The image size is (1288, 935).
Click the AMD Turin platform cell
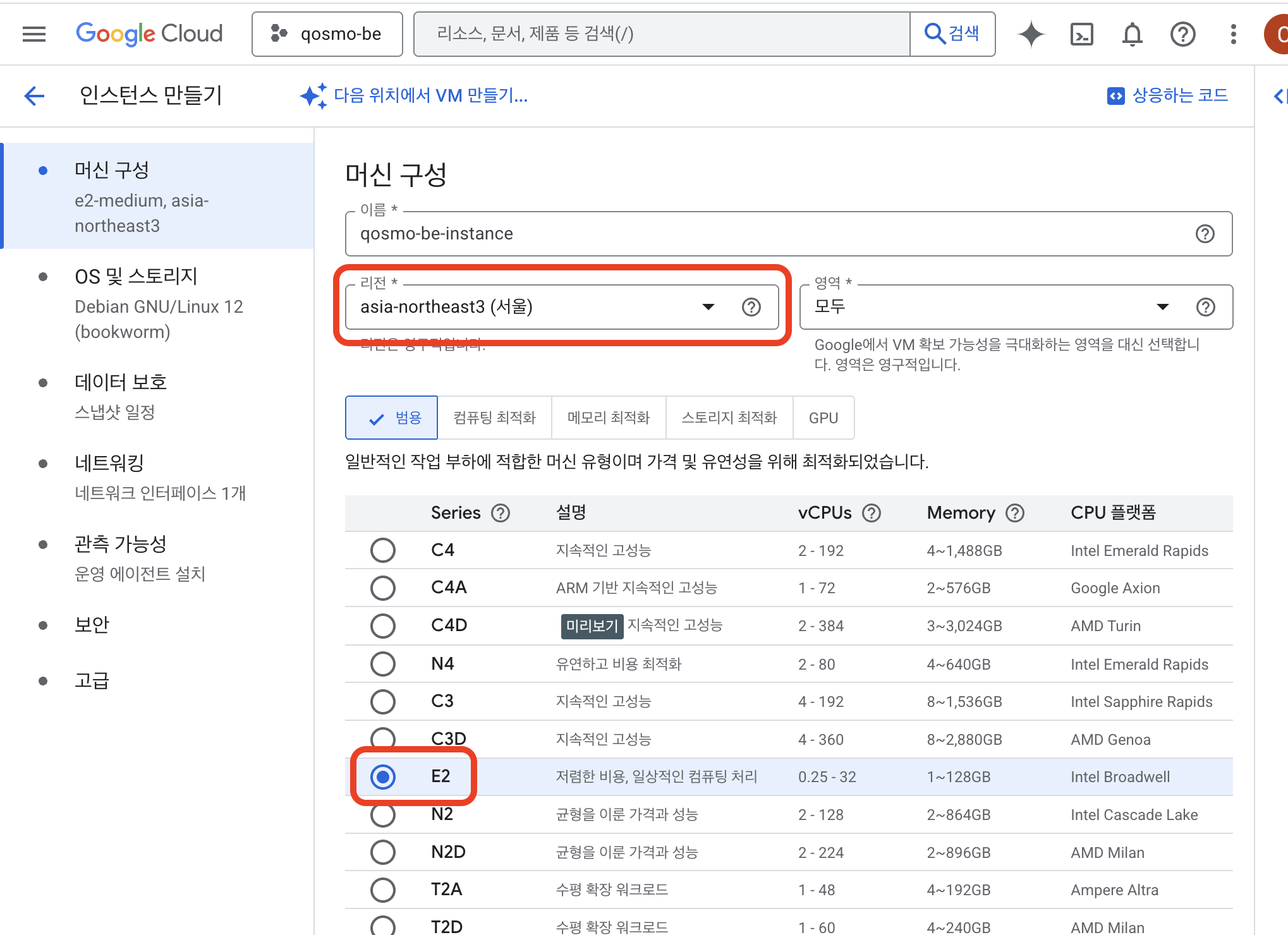click(1106, 626)
